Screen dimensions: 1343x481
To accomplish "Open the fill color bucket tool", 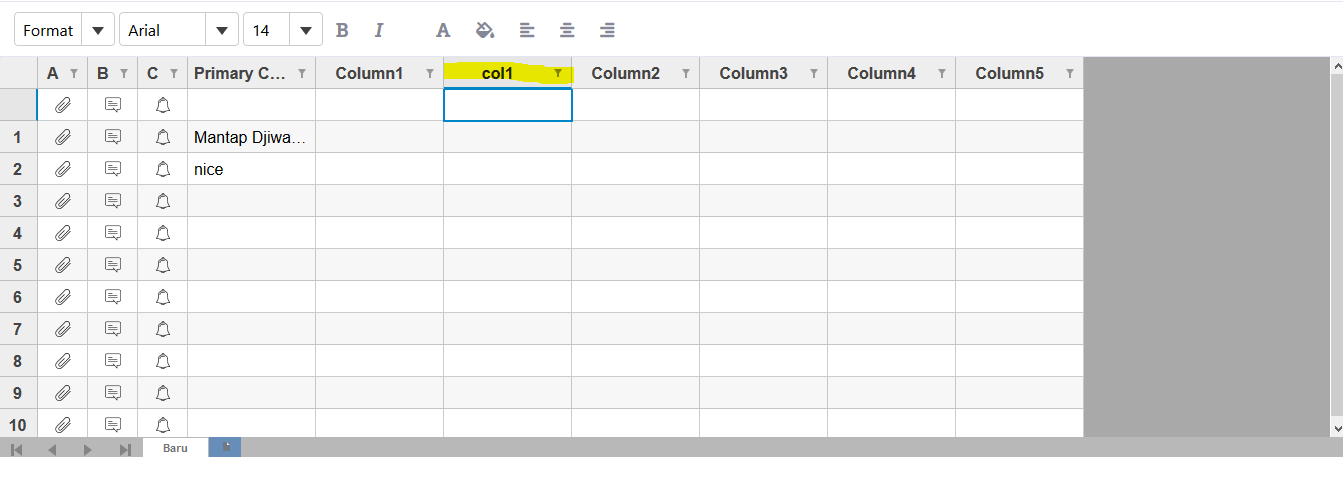I will click(485, 30).
